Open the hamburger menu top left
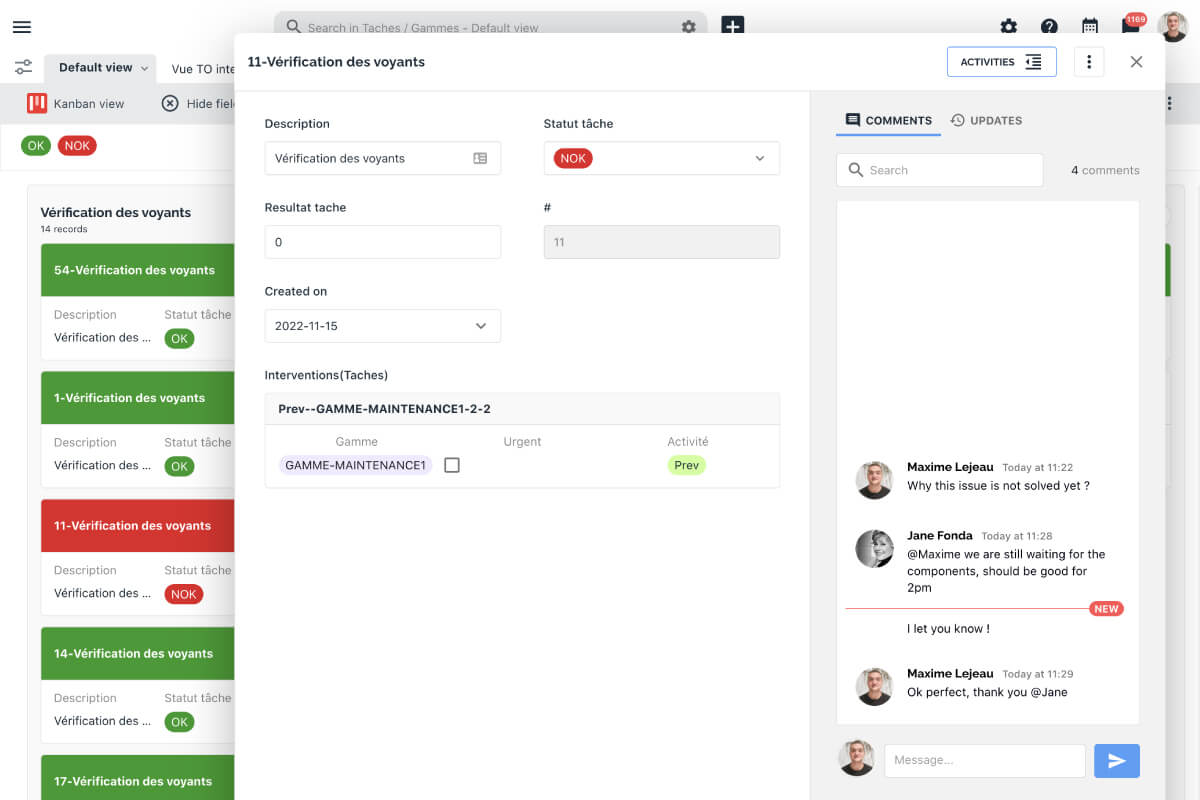Image resolution: width=1200 pixels, height=800 pixels. [22, 27]
